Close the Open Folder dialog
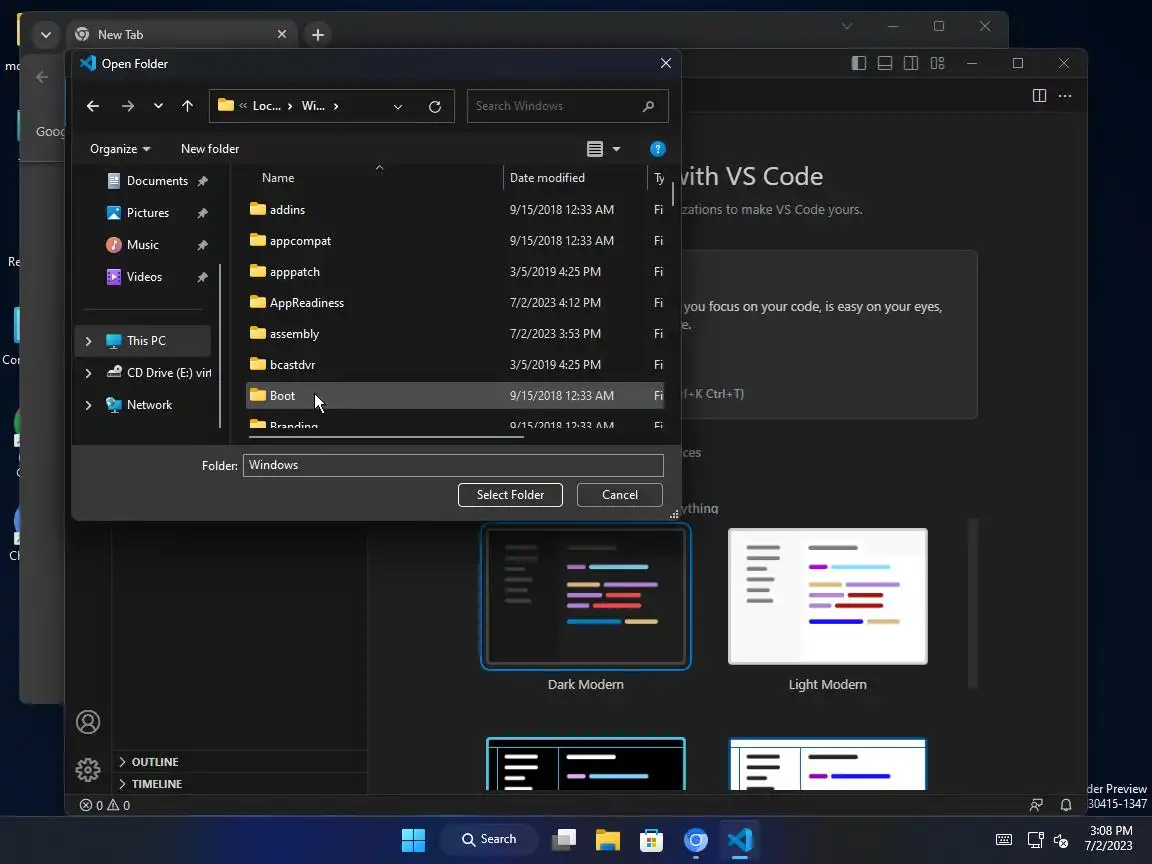The image size is (1152, 864). pyautogui.click(x=666, y=63)
